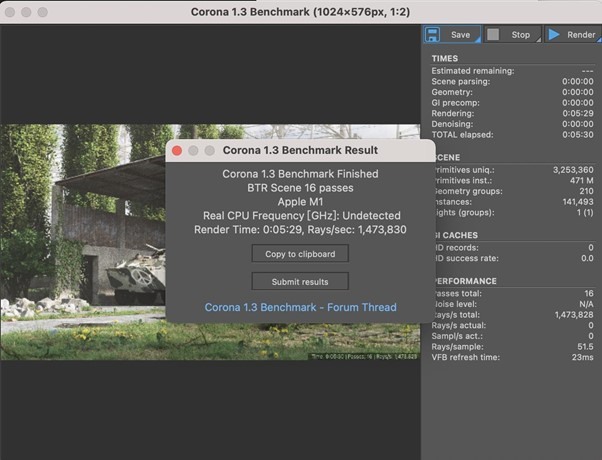Open the Stop button dropdown corner arrow

pyautogui.click(x=538, y=40)
